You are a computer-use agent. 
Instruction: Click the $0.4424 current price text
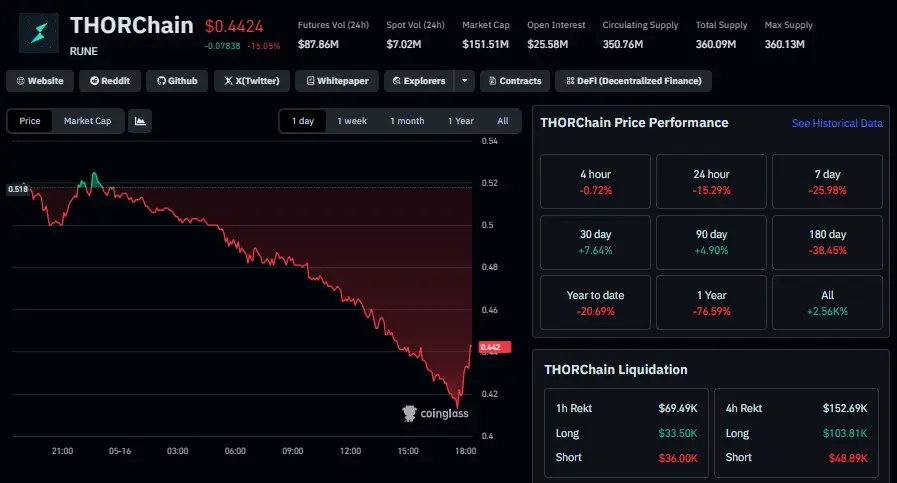tap(234, 26)
